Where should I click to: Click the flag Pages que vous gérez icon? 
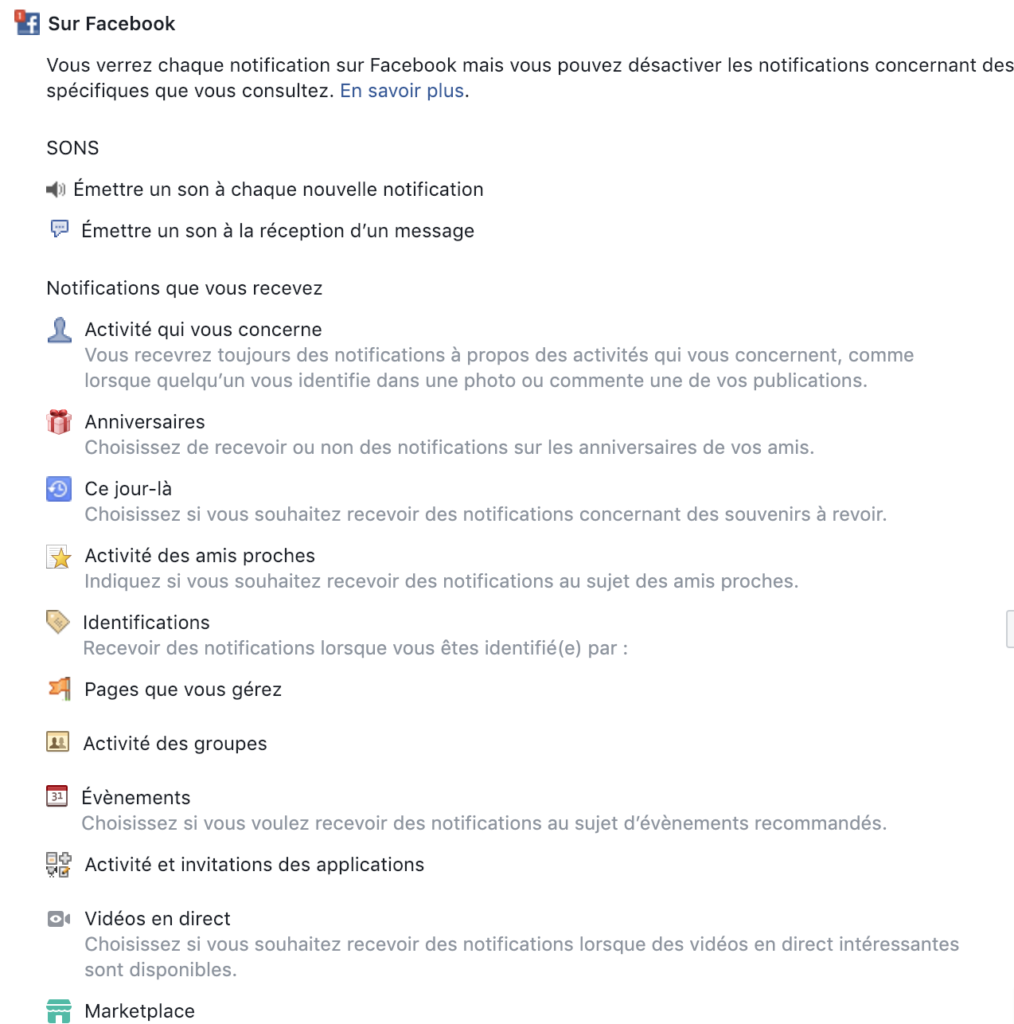point(59,689)
